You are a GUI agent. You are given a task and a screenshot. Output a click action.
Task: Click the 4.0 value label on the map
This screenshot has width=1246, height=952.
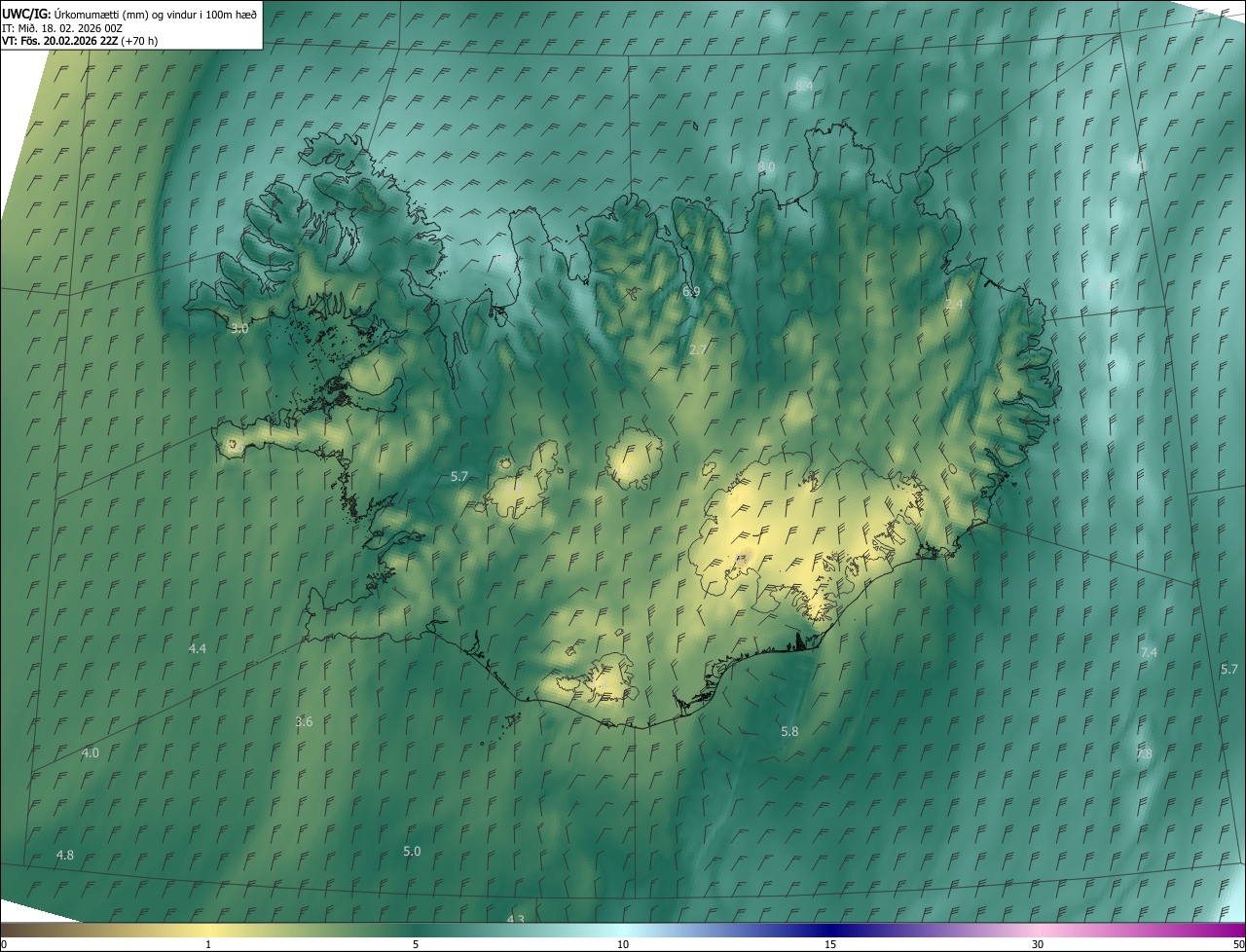point(91,752)
